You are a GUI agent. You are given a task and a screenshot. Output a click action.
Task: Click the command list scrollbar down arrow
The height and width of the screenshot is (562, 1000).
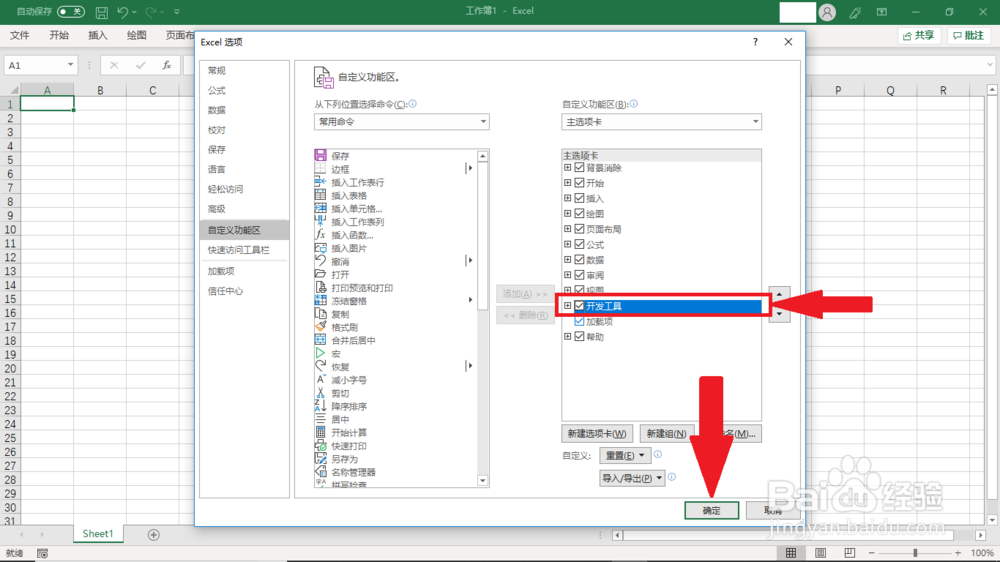(x=483, y=481)
